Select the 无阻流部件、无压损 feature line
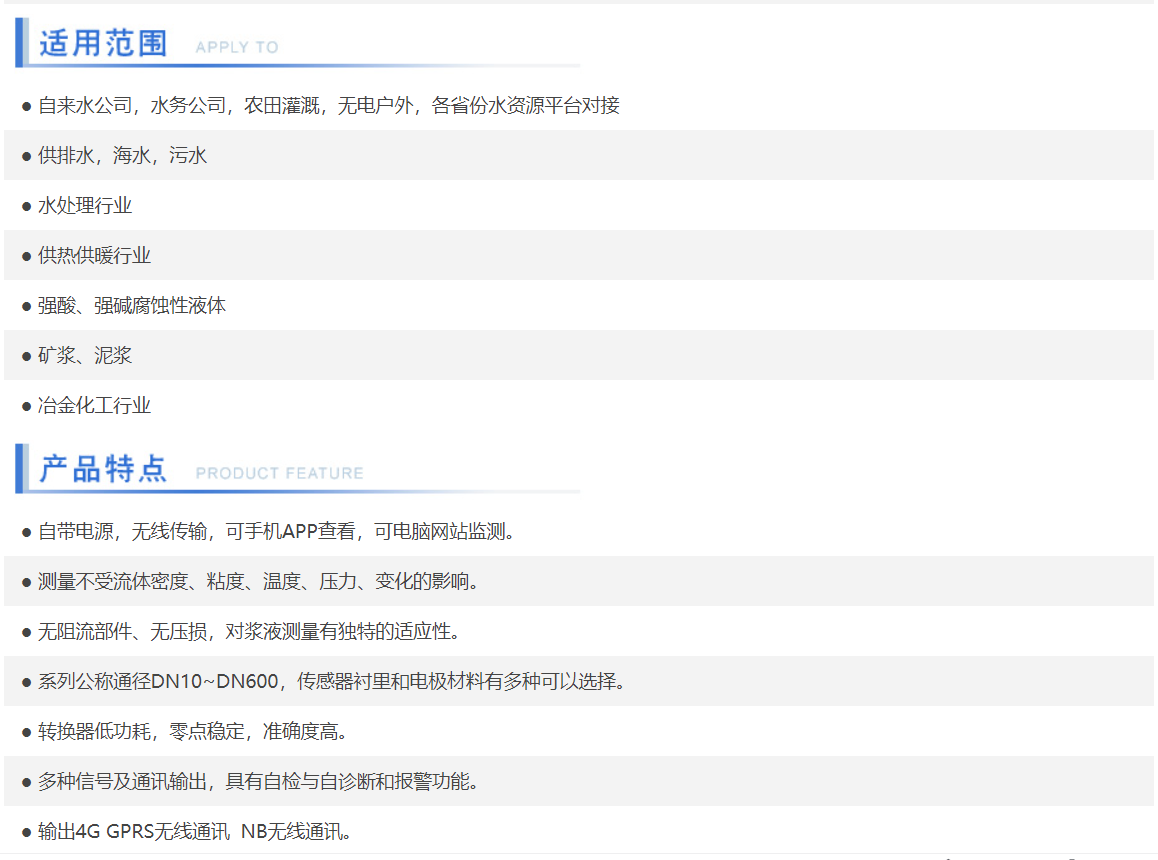Image resolution: width=1158 pixels, height=860 pixels. [x=248, y=631]
